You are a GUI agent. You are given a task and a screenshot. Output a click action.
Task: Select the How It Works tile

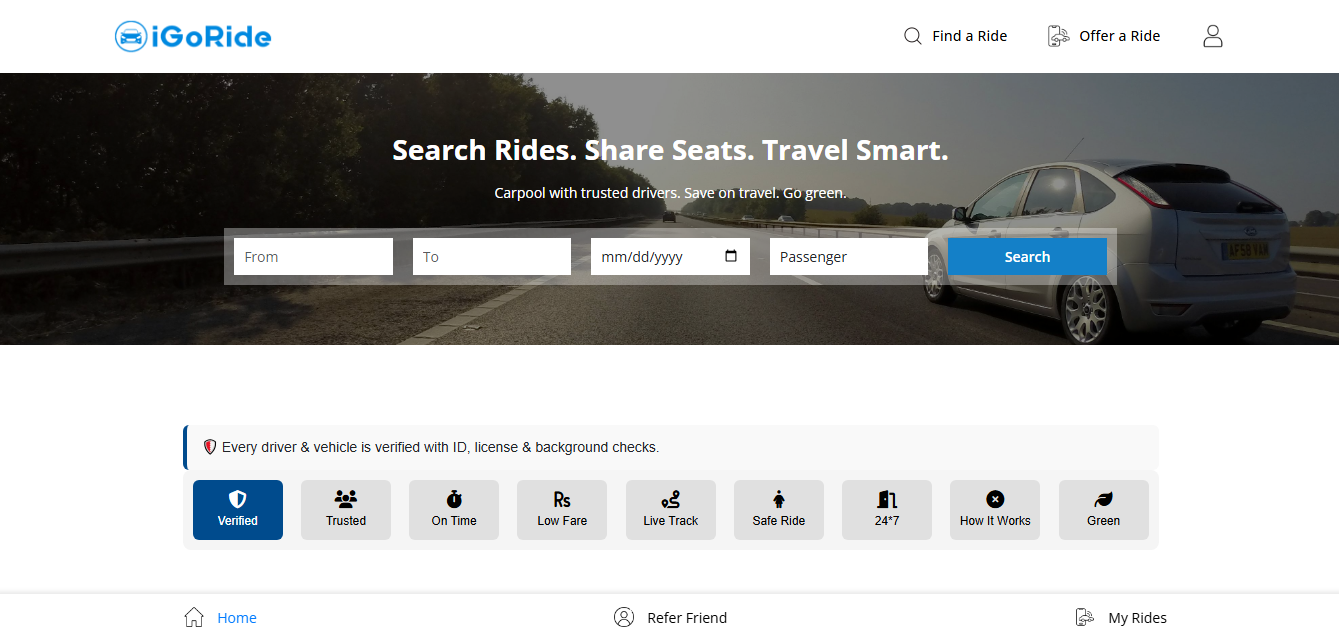[x=995, y=510]
